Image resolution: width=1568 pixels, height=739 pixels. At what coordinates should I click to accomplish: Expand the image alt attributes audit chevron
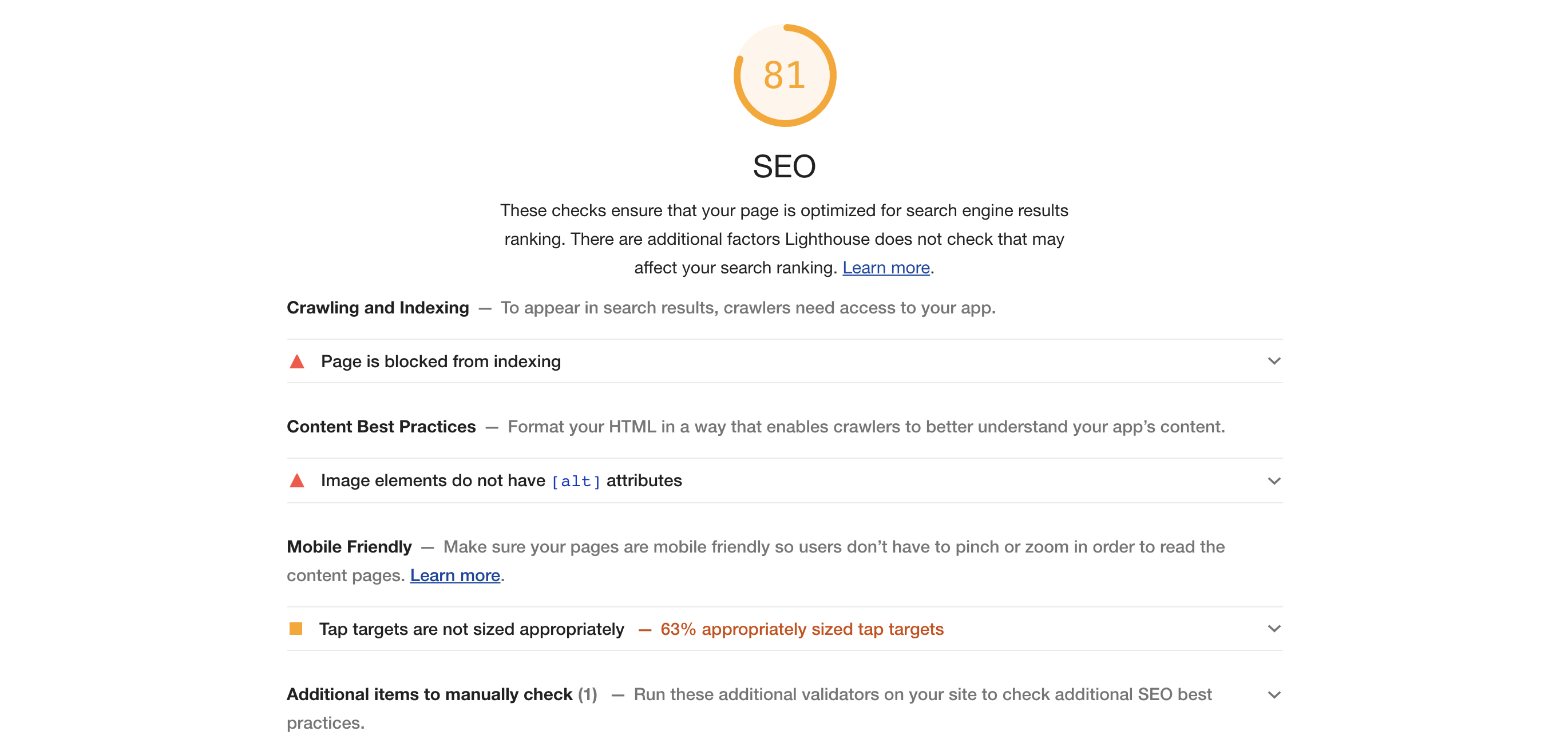(x=1274, y=481)
